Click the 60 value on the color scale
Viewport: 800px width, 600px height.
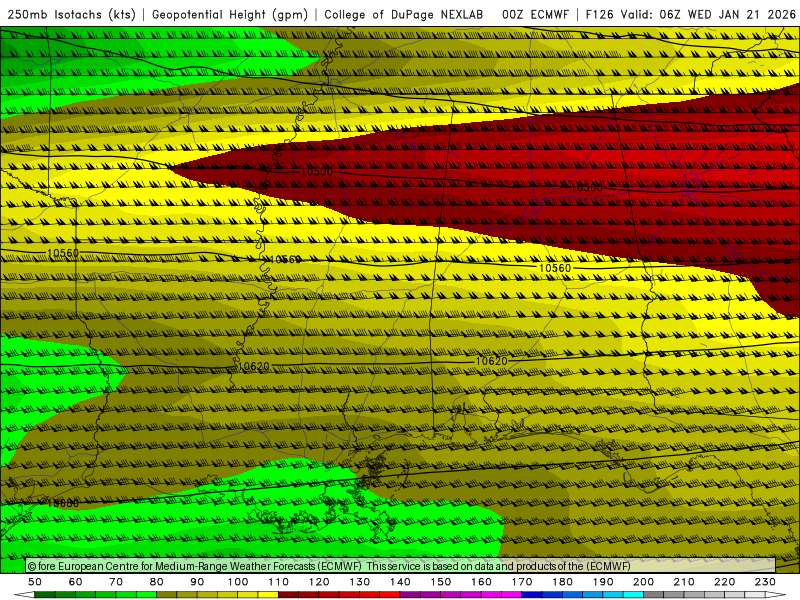(x=76, y=582)
